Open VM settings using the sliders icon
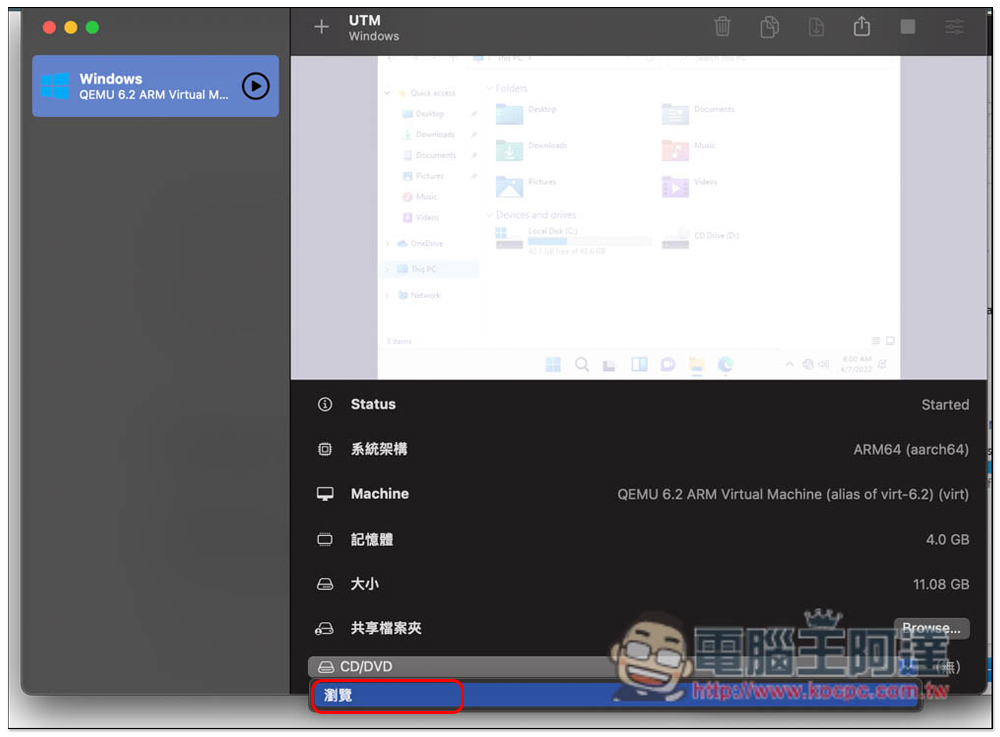 click(954, 27)
